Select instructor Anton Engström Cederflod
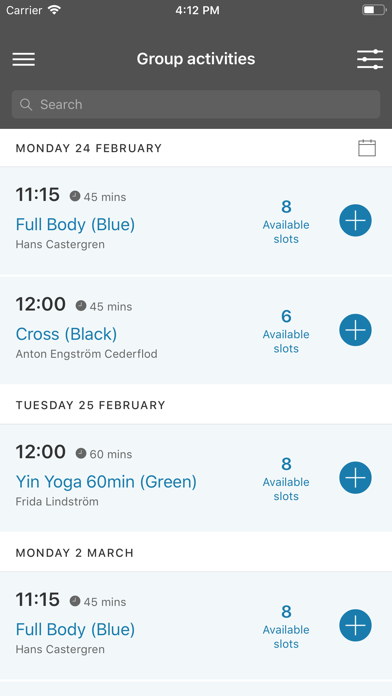 pyautogui.click(x=87, y=354)
